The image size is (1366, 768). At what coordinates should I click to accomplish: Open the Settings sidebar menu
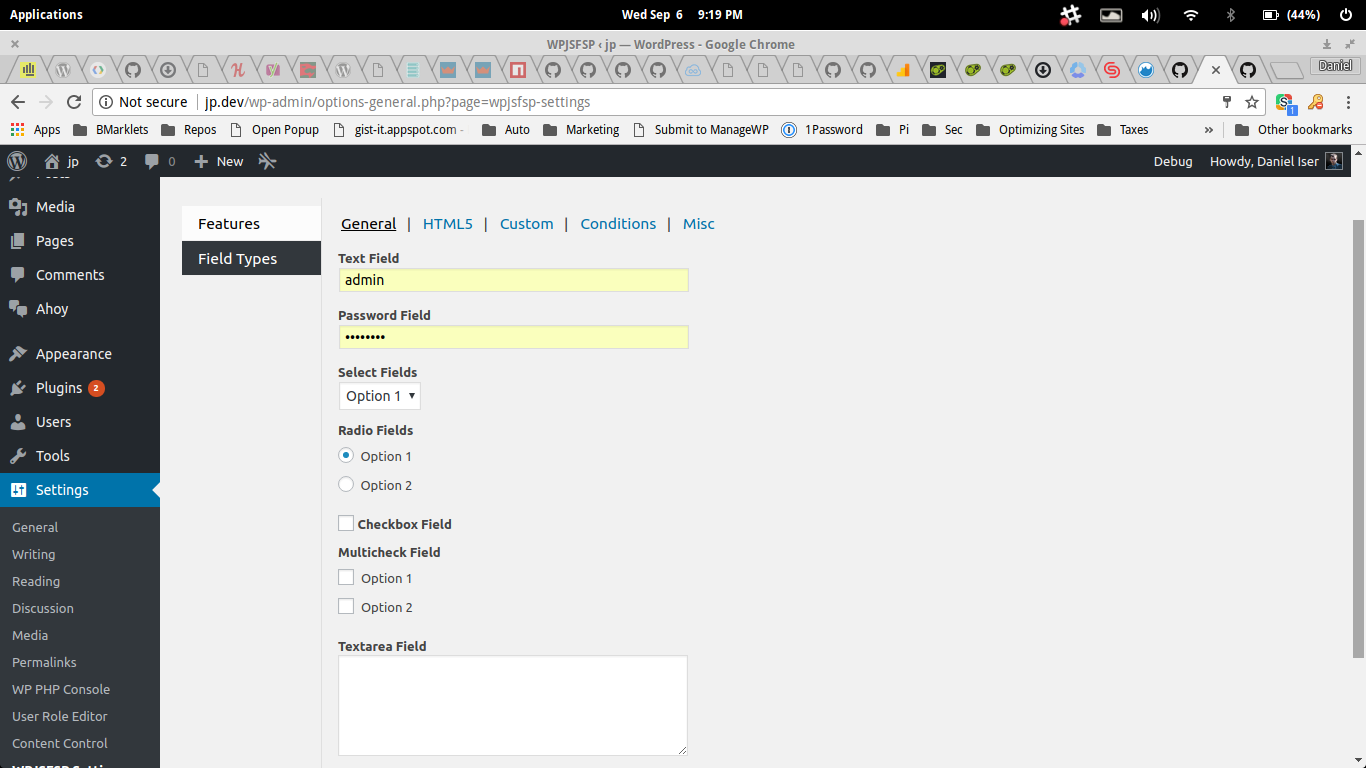80,490
